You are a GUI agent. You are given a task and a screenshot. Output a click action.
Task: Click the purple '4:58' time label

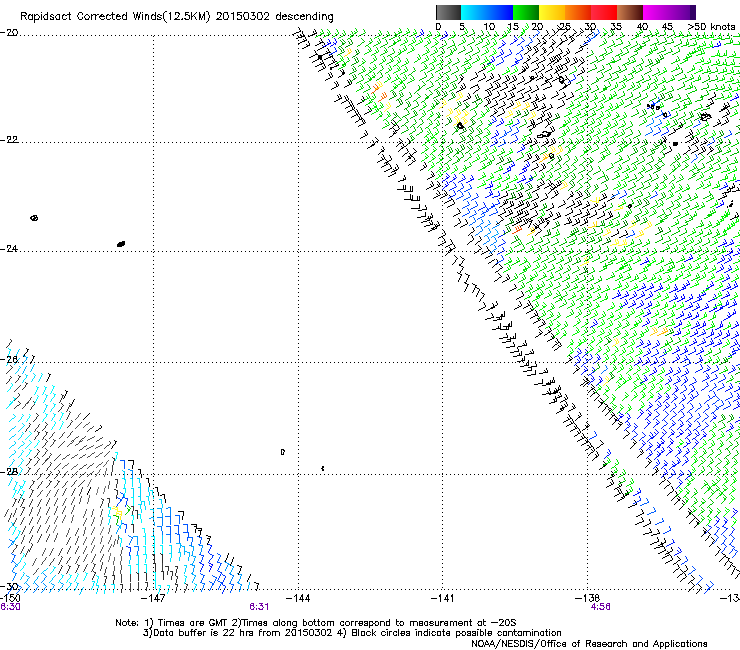(600, 607)
